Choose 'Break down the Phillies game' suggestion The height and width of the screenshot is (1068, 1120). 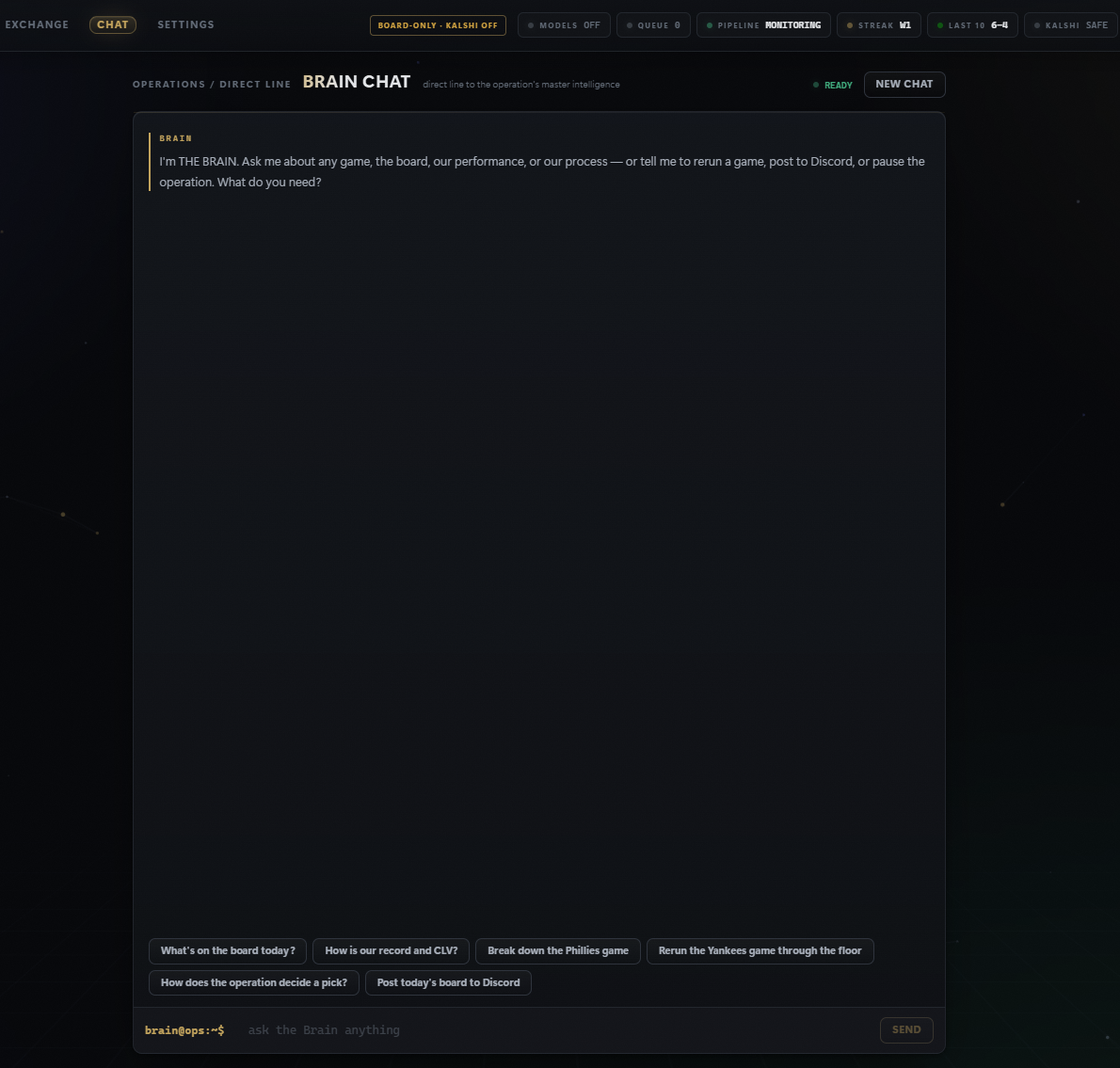coord(558,951)
